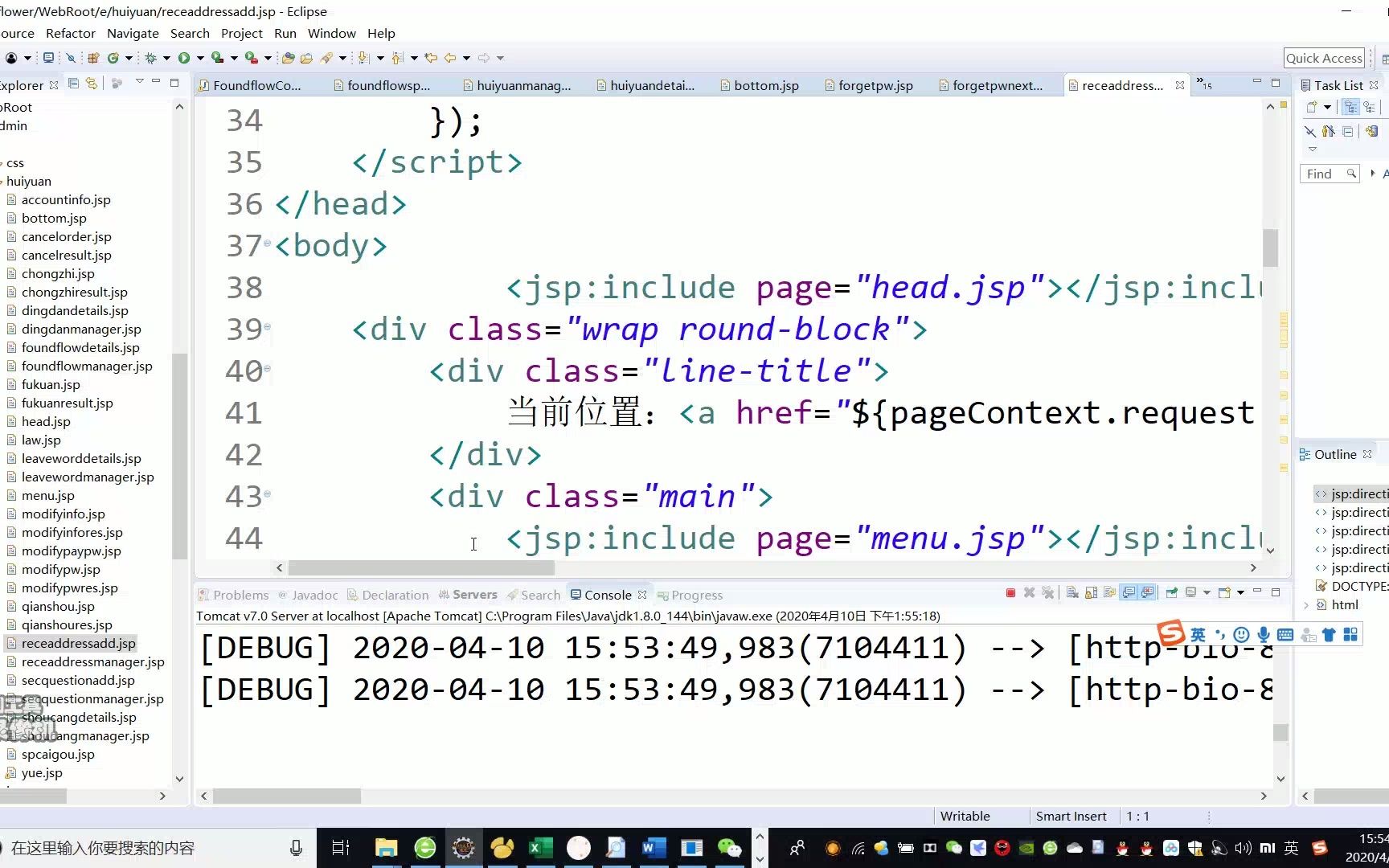1389x868 pixels.
Task: Open the Refactor menu
Action: click(x=70, y=33)
